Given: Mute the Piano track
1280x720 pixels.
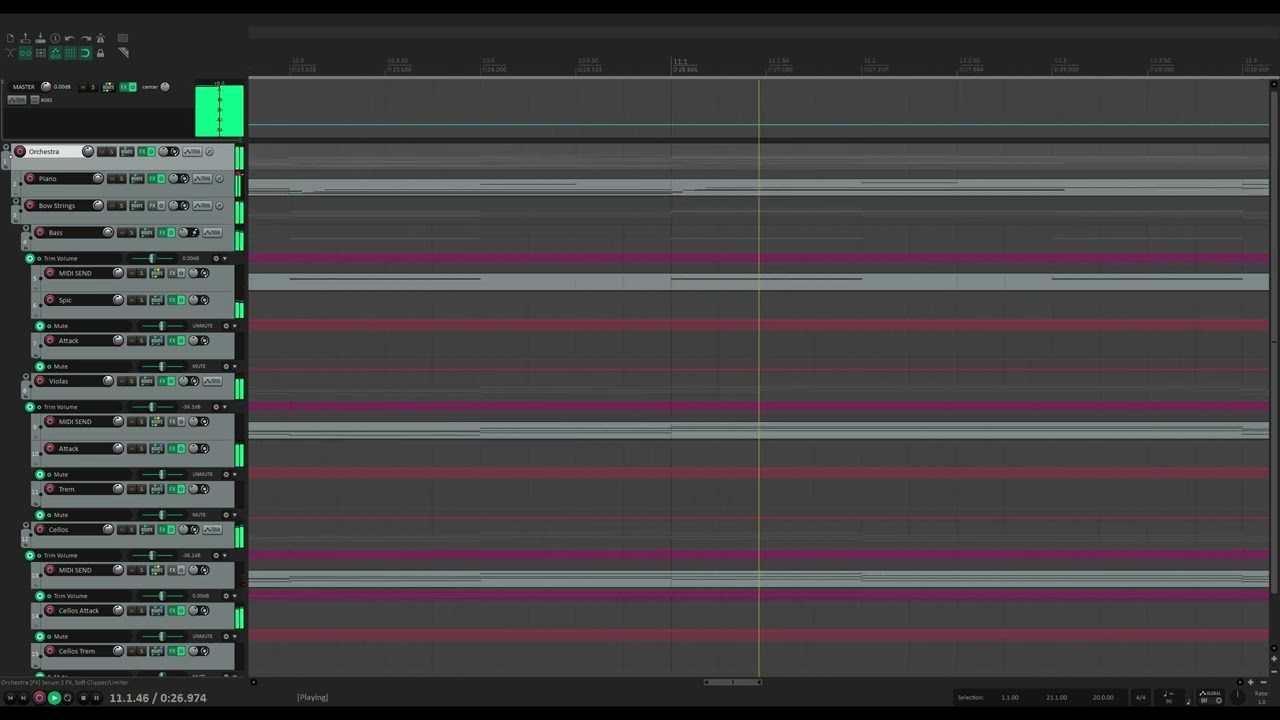Looking at the screenshot, I should click(x=112, y=179).
